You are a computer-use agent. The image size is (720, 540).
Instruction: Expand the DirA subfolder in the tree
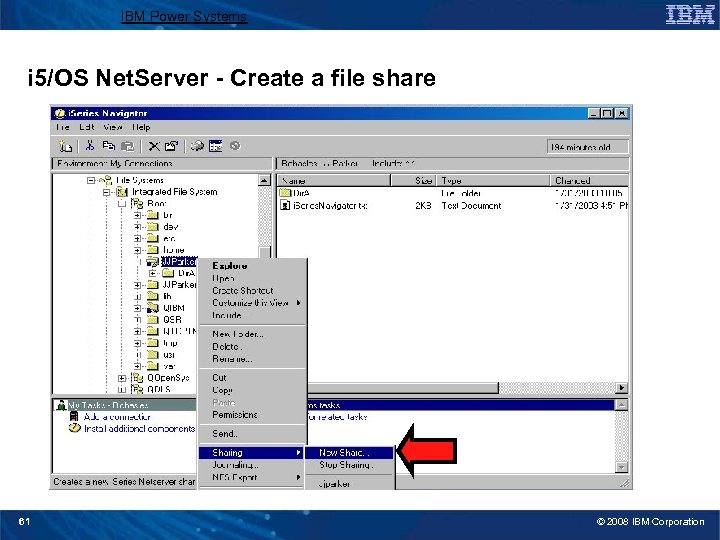(153, 273)
